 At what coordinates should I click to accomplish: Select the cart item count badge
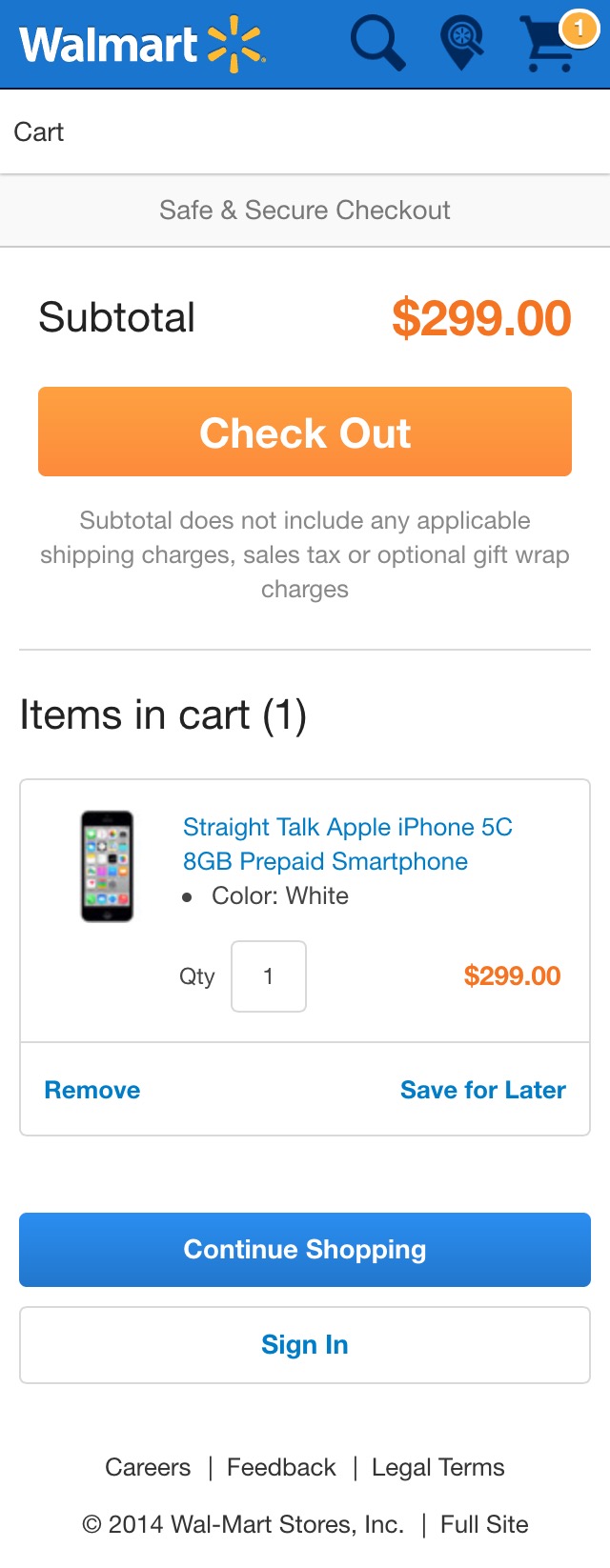577,29
